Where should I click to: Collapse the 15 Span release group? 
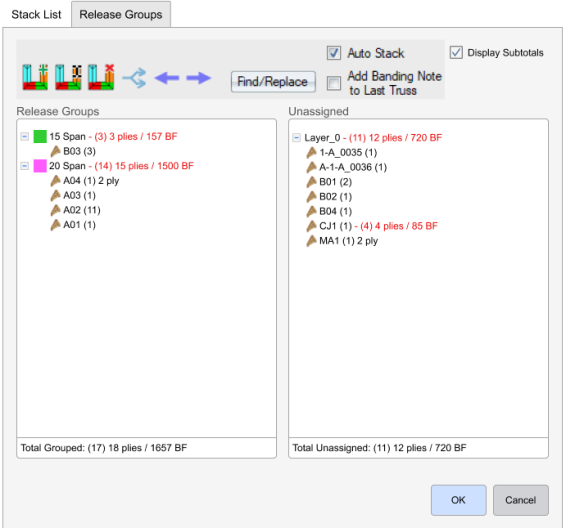tap(25, 136)
